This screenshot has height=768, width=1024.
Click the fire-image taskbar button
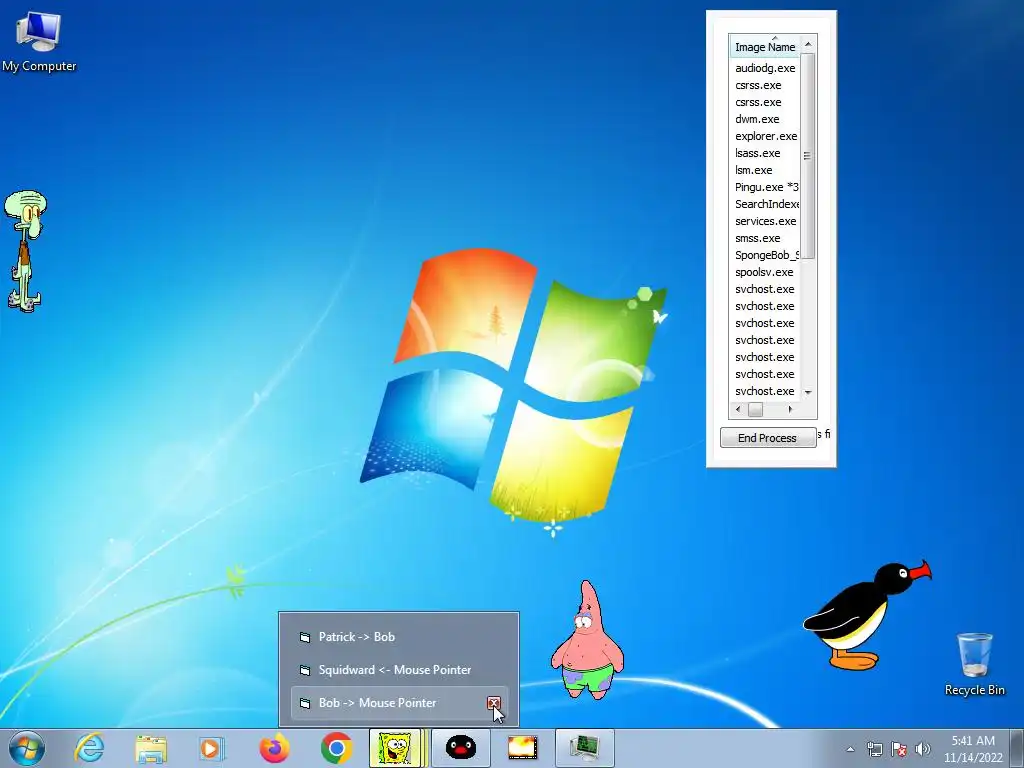(x=522, y=748)
